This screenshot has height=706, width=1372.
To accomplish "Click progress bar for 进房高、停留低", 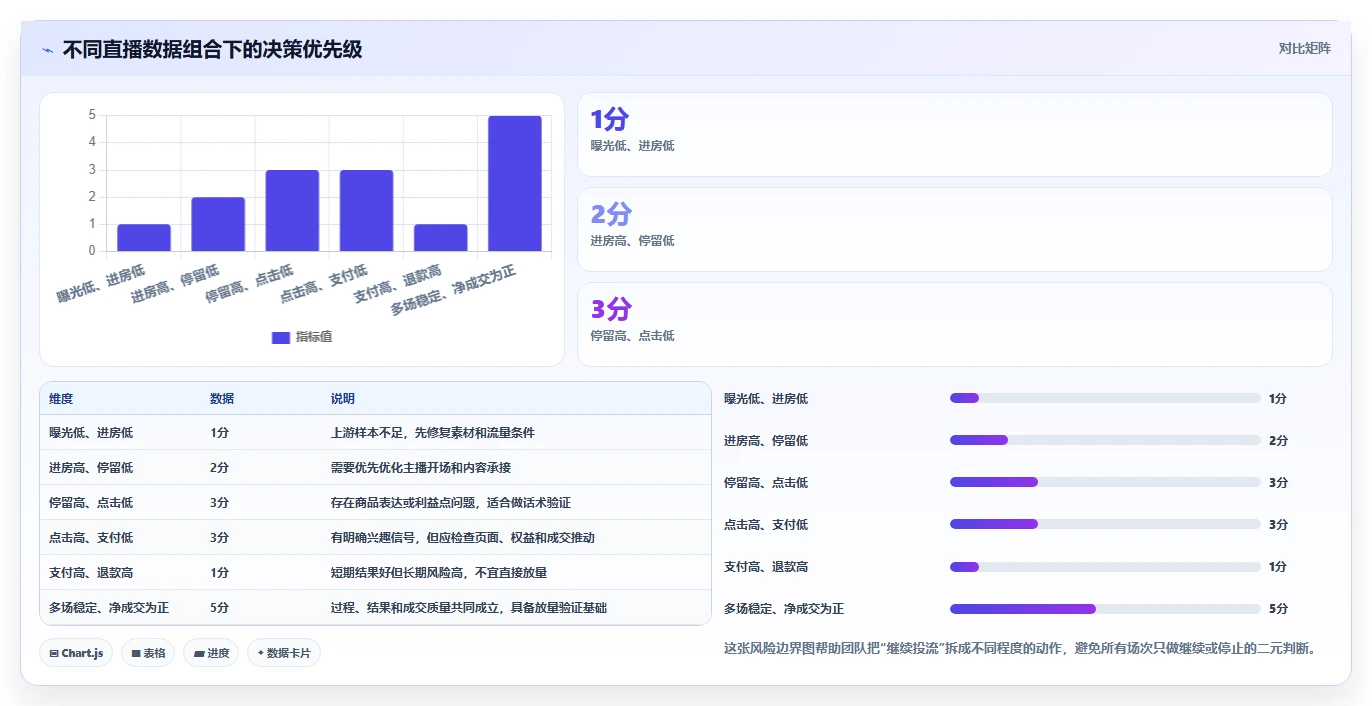I will point(1105,440).
